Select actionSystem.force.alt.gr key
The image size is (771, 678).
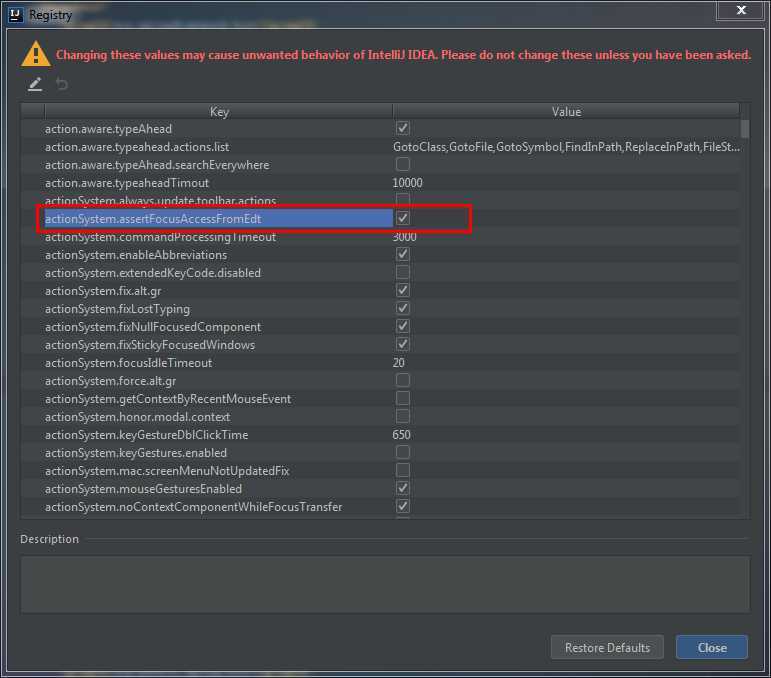(x=111, y=381)
